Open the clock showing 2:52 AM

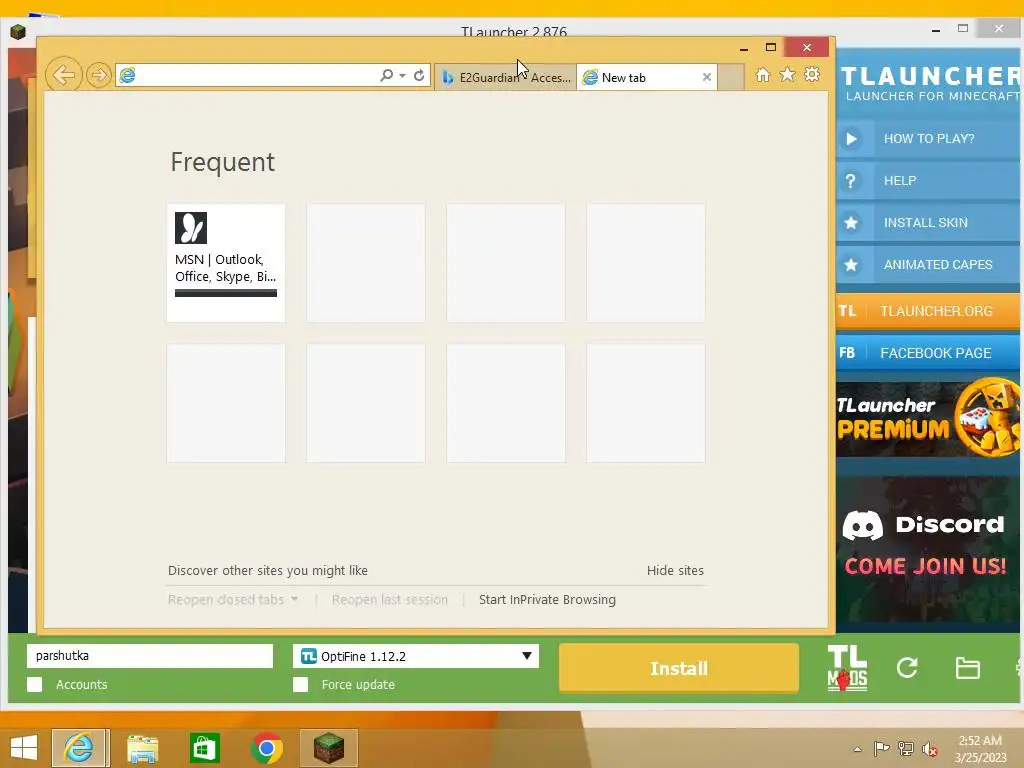click(980, 748)
